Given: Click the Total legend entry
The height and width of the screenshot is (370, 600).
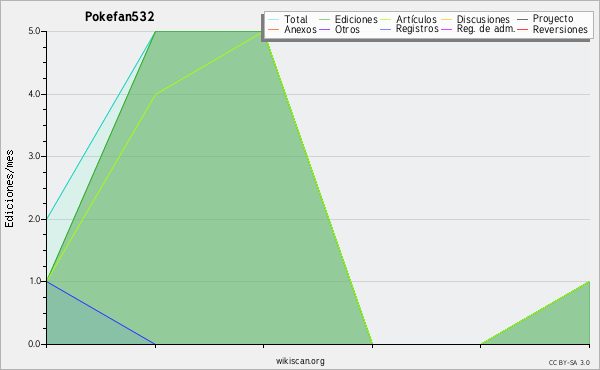Looking at the screenshot, I should [x=296, y=19].
